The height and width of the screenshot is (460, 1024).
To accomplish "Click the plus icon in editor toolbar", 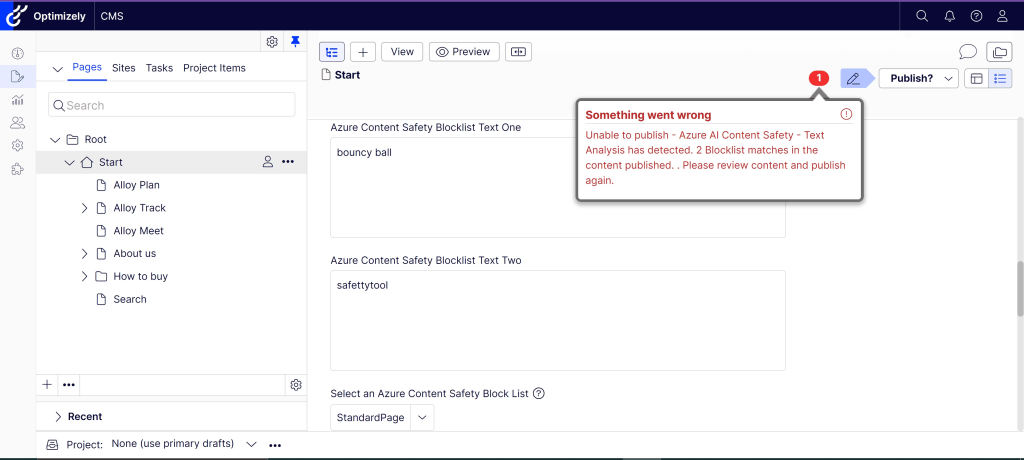I will pyautogui.click(x=362, y=52).
